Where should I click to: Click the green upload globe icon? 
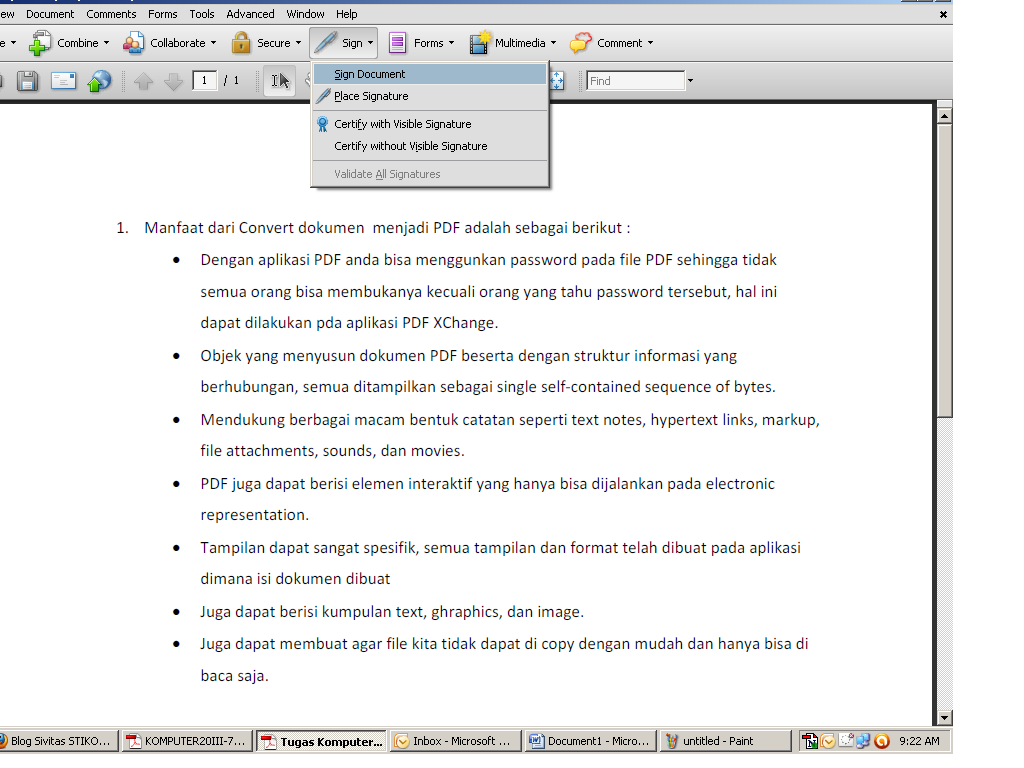[98, 80]
